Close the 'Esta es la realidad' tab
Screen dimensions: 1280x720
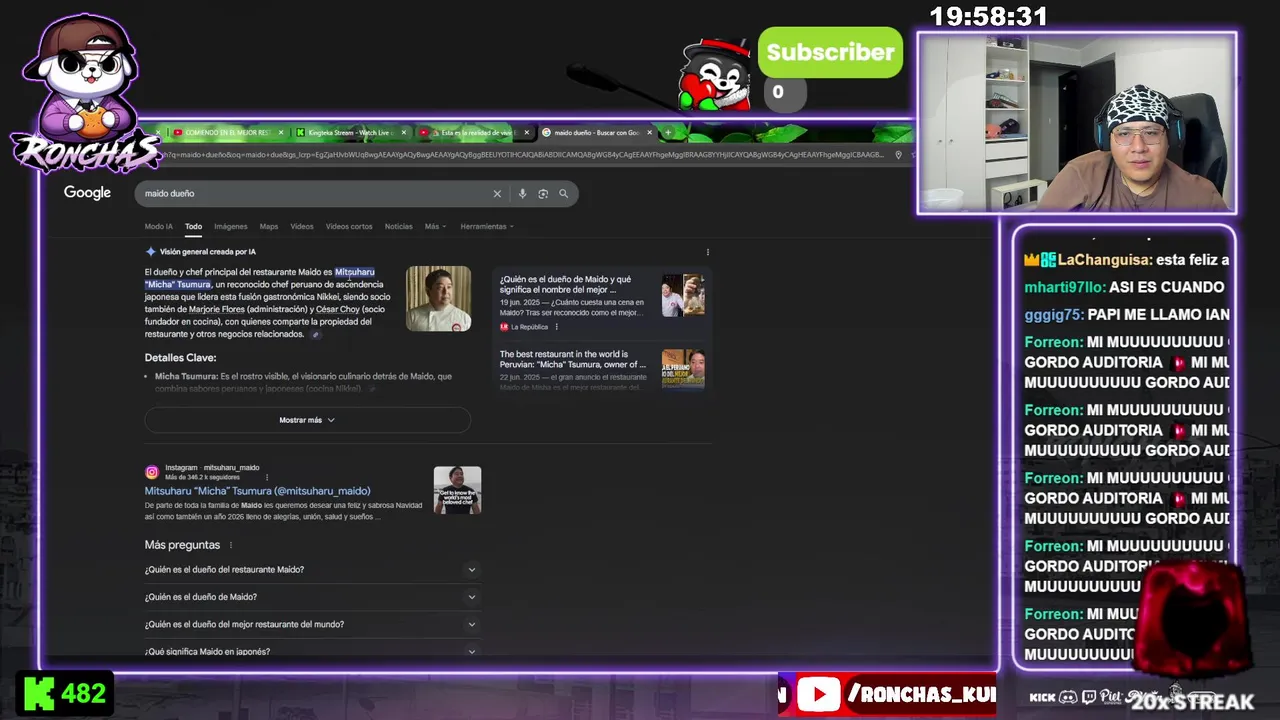[x=527, y=132]
